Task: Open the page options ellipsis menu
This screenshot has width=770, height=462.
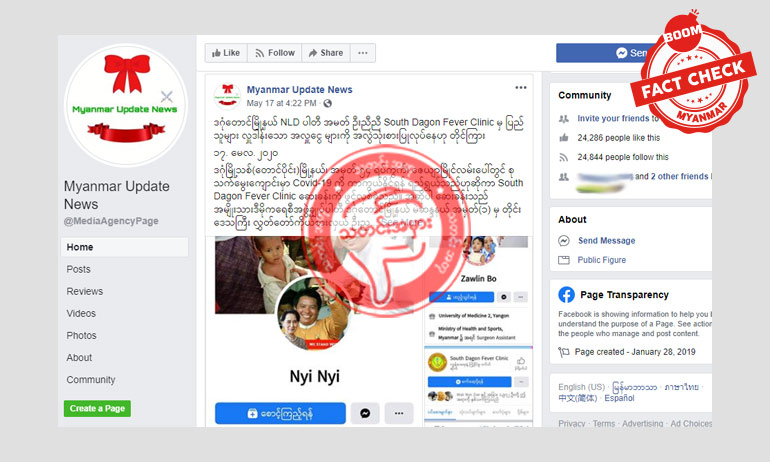Action: pyautogui.click(x=363, y=53)
